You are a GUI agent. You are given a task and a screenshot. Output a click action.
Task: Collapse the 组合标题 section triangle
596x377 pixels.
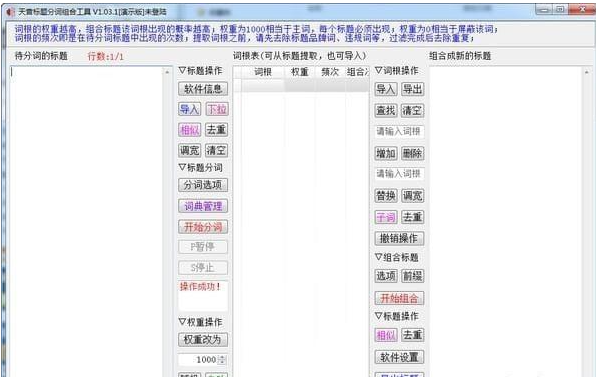click(x=379, y=257)
